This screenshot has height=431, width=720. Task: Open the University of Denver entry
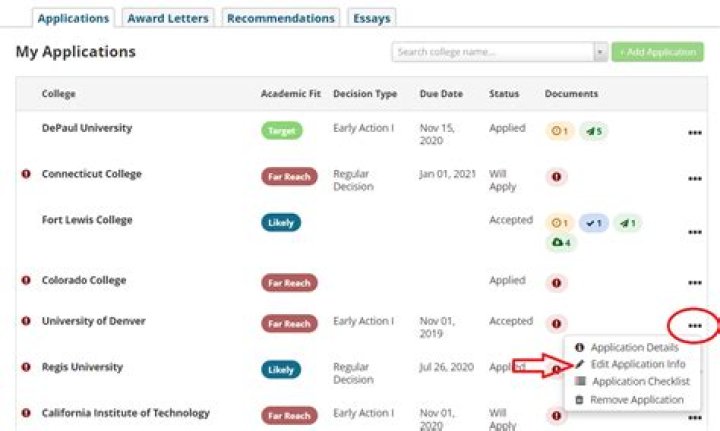[x=93, y=321]
